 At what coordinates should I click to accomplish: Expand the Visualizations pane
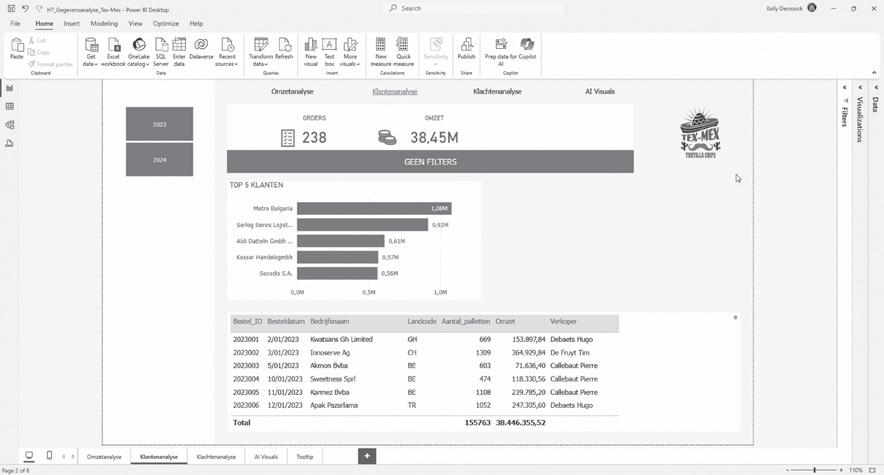point(860,88)
